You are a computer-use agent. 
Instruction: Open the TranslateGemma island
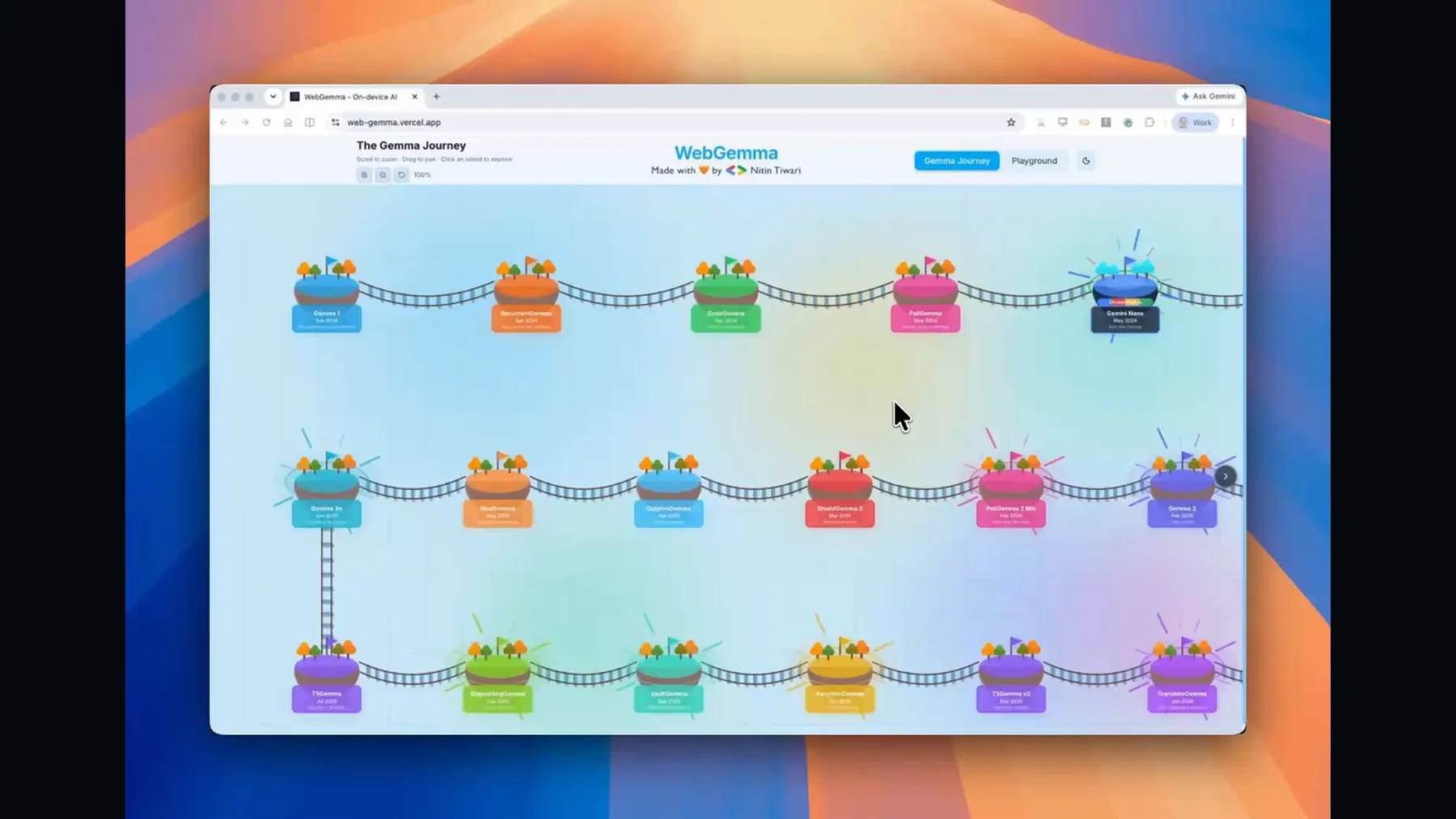coord(1182,676)
